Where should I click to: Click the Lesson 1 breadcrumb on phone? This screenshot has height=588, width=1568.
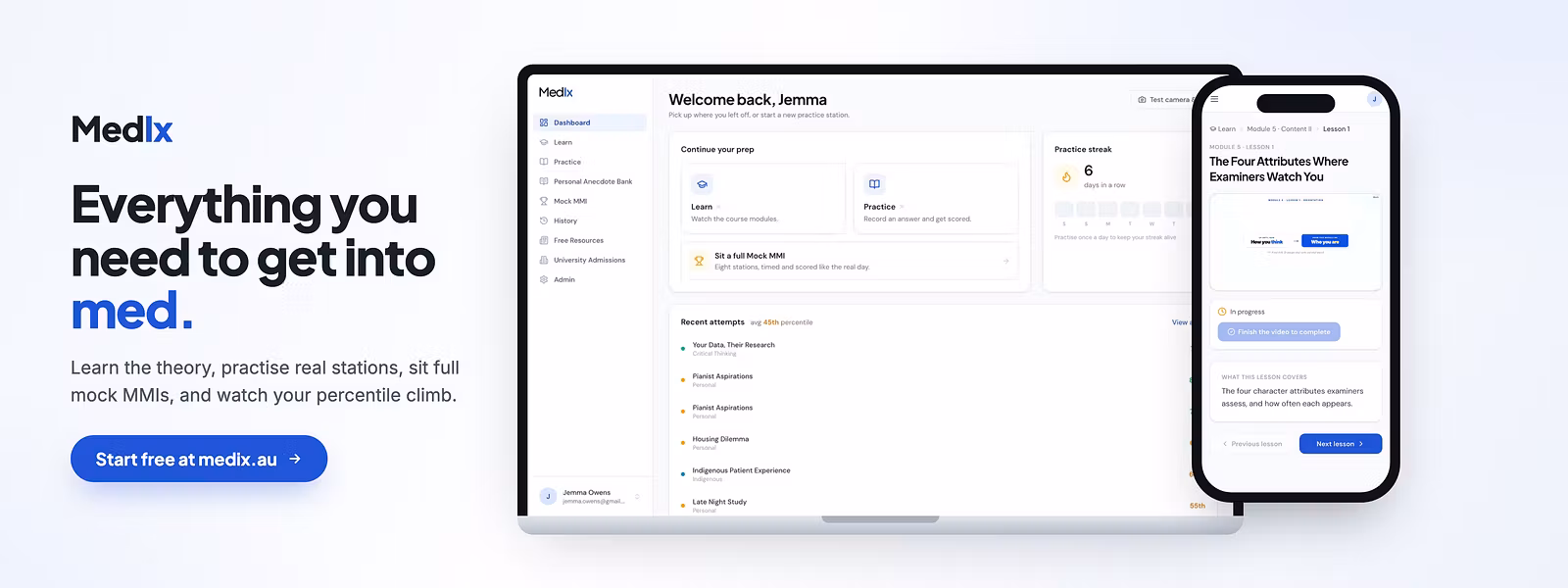point(1336,129)
